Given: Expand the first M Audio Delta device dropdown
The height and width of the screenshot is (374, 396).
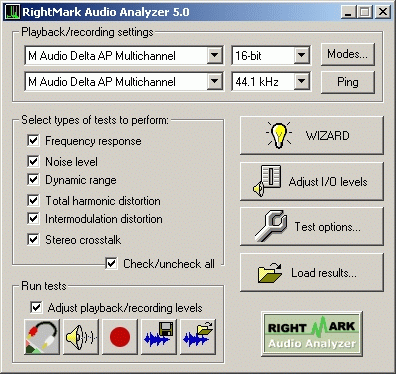Looking at the screenshot, I should click(x=215, y=55).
